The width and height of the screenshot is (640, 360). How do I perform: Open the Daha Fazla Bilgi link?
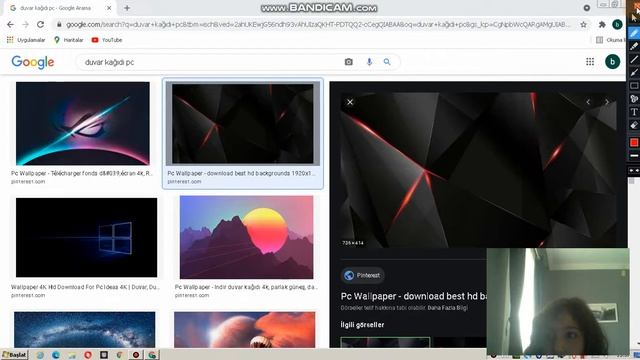[x=447, y=308]
